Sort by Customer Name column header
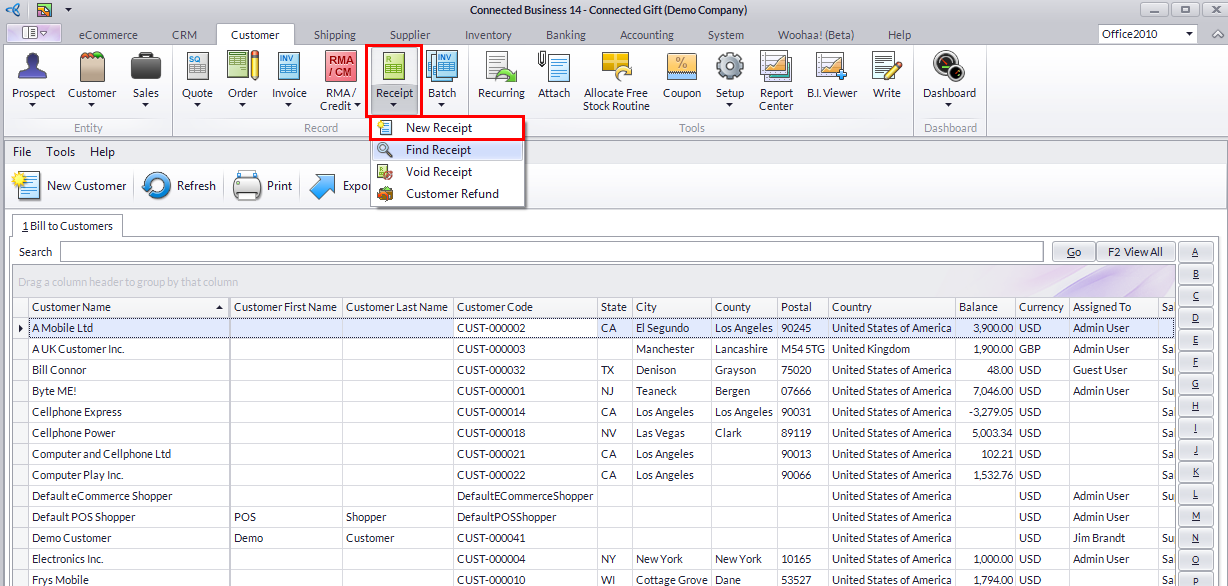1228x586 pixels. point(120,307)
